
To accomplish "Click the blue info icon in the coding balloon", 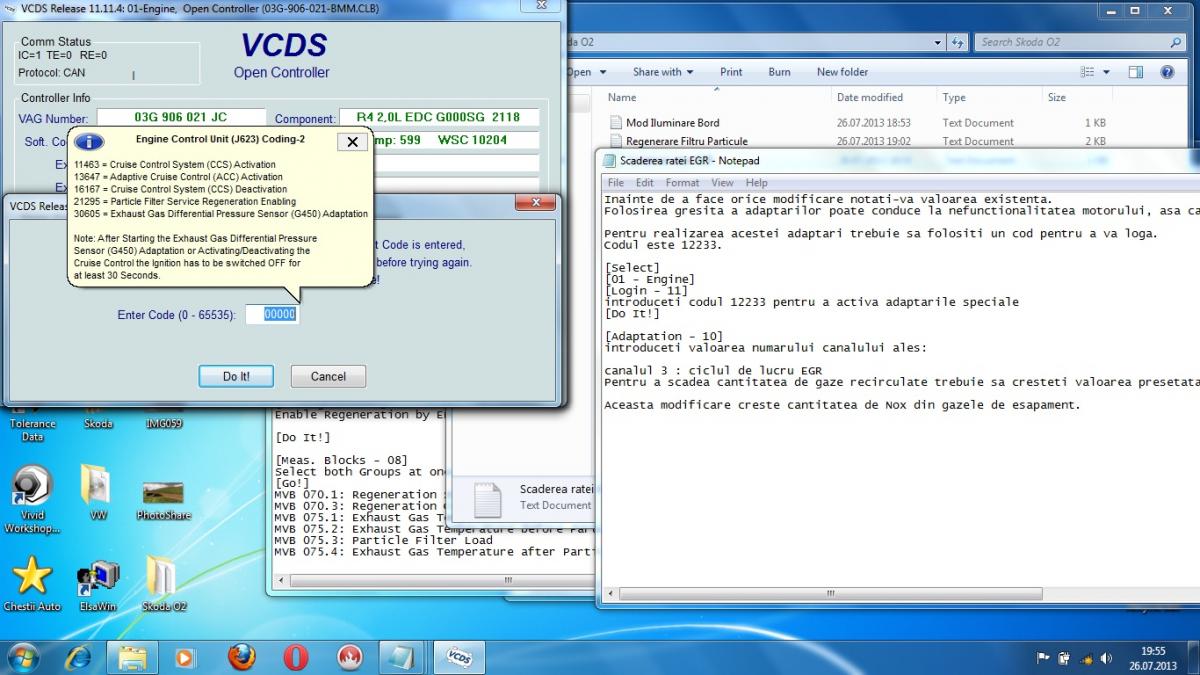I will click(x=90, y=141).
